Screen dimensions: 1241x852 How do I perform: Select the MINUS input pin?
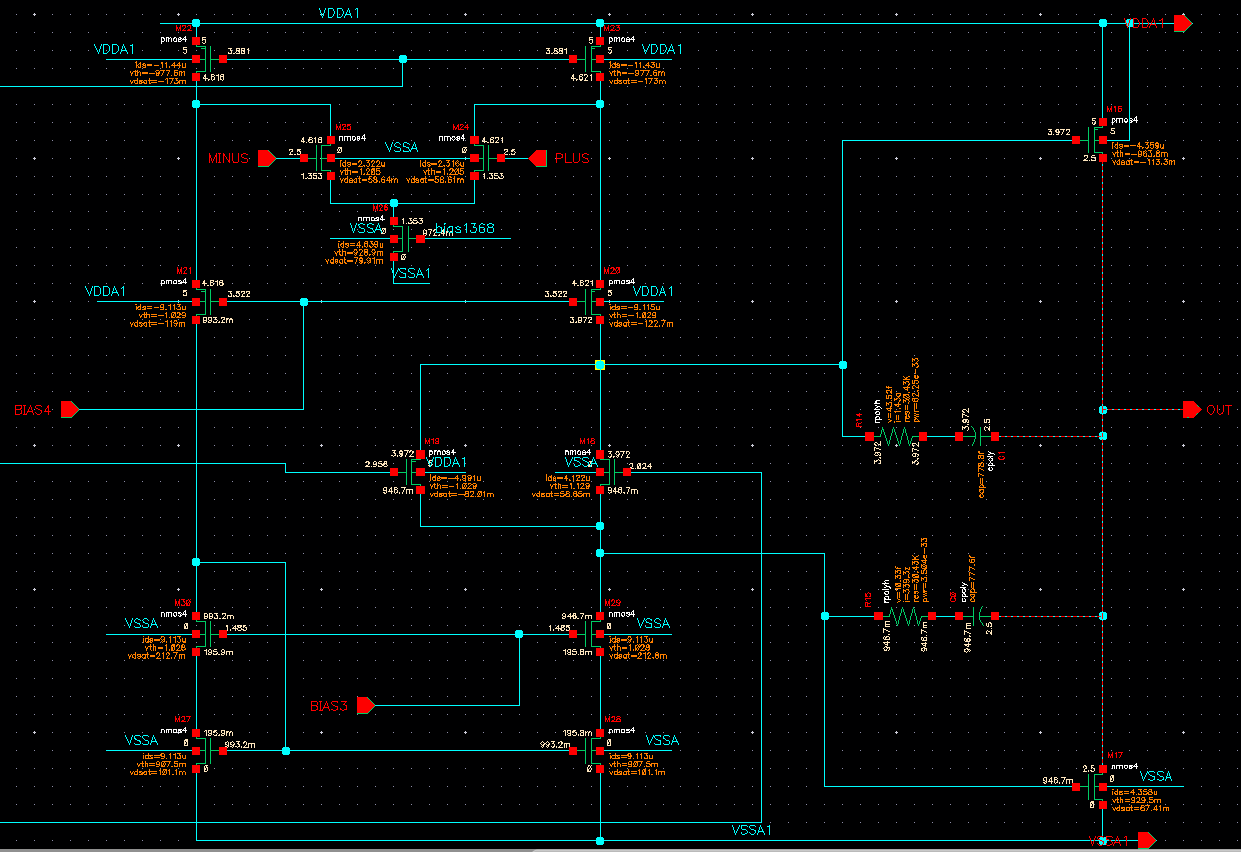click(x=266, y=158)
